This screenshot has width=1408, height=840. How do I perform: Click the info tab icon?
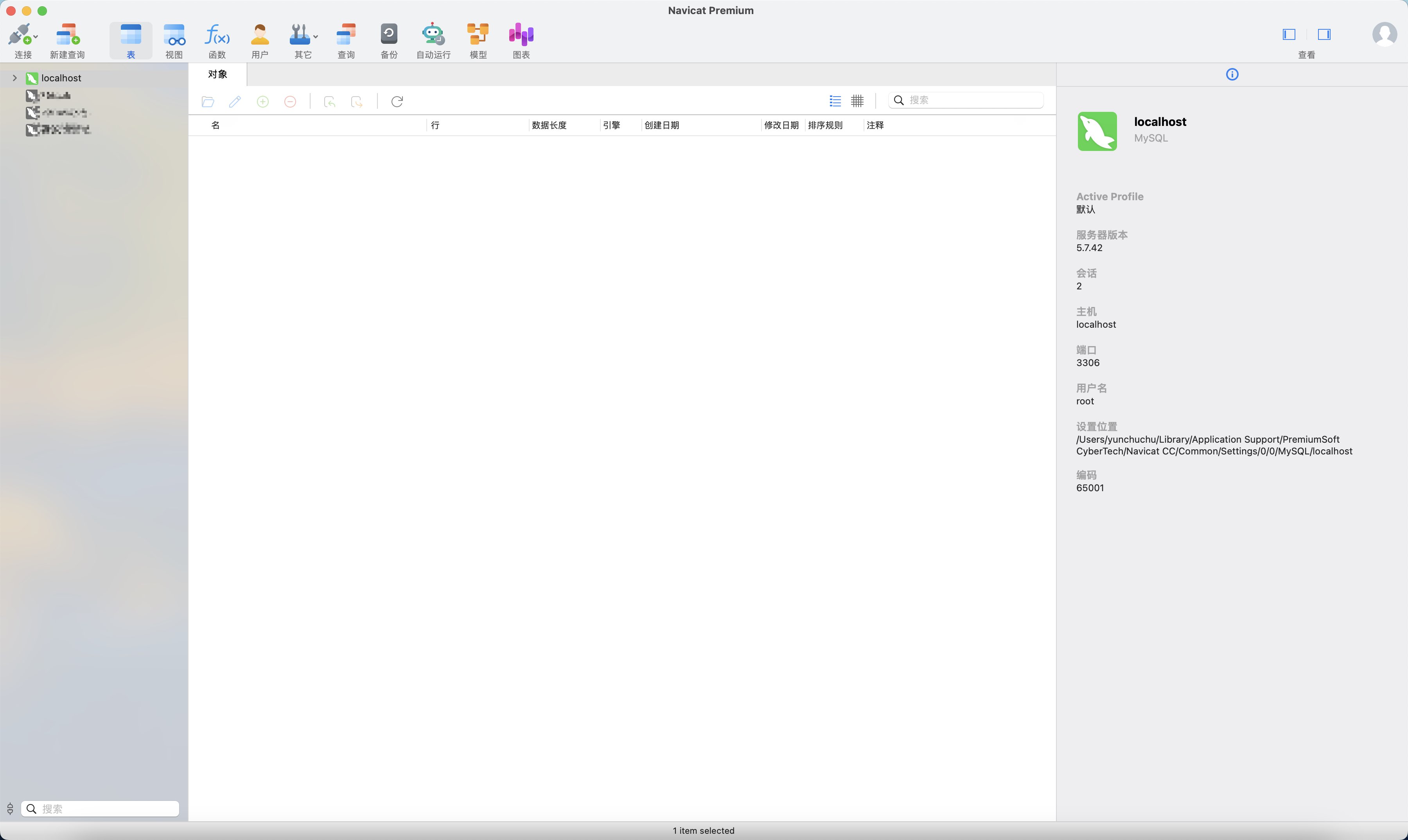click(1232, 74)
